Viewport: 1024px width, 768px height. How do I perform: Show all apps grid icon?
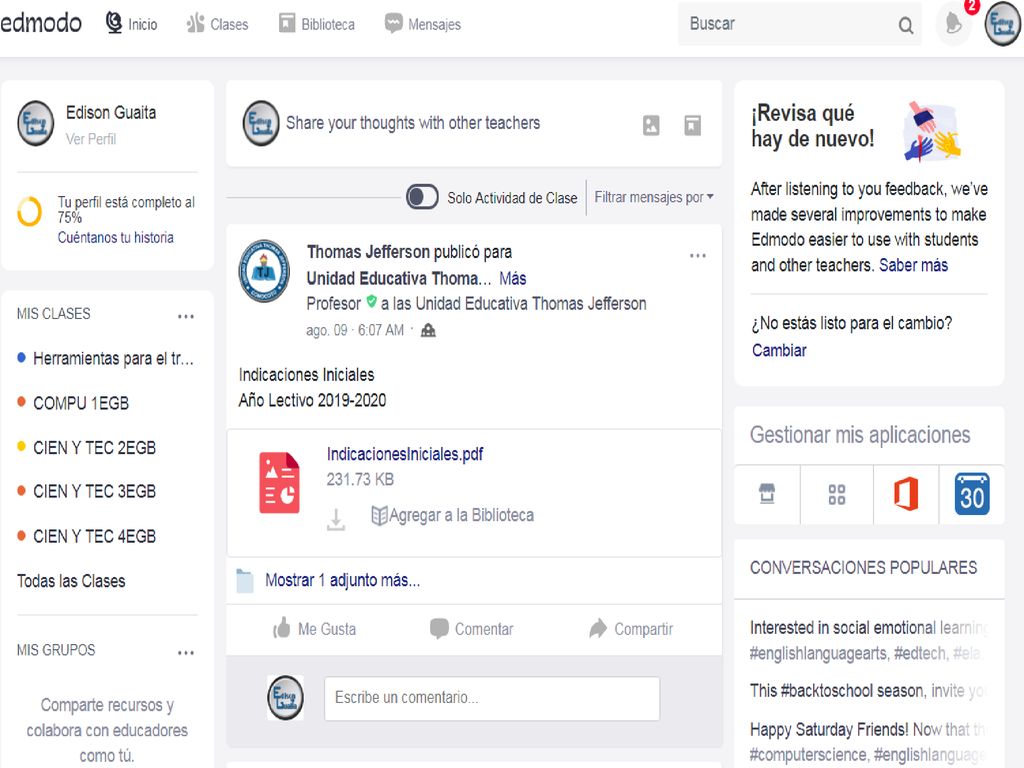click(x=837, y=494)
